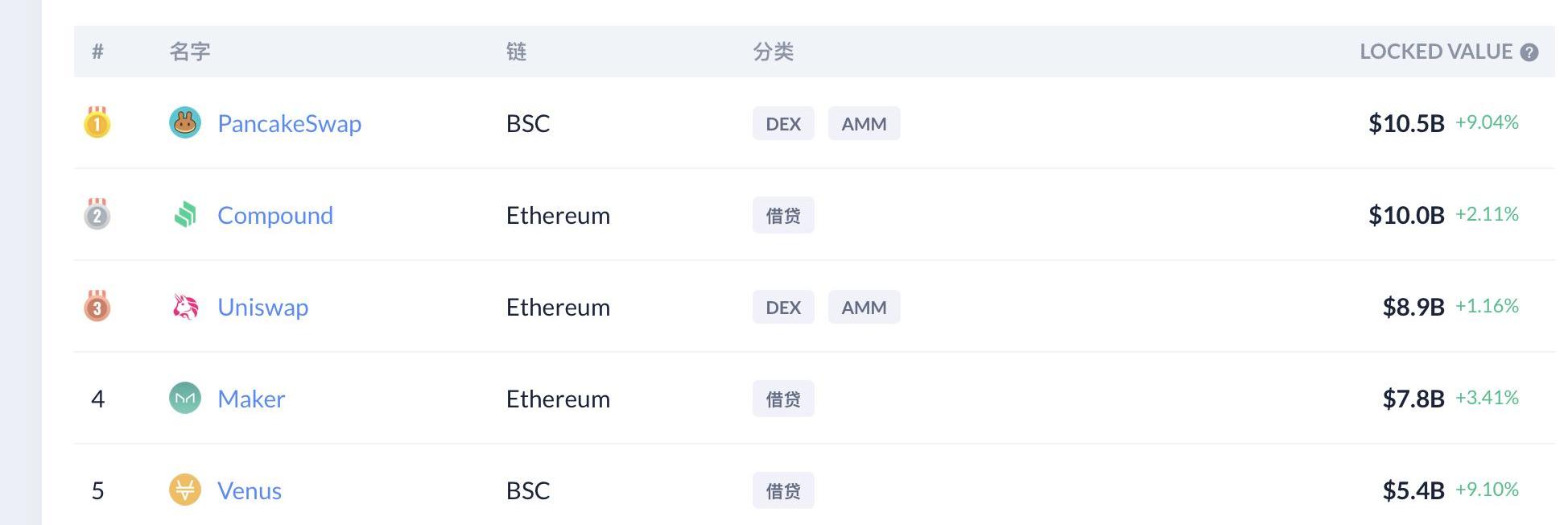This screenshot has width=1568, height=525.
Task: Click the 分类 column header
Action: pos(774,52)
